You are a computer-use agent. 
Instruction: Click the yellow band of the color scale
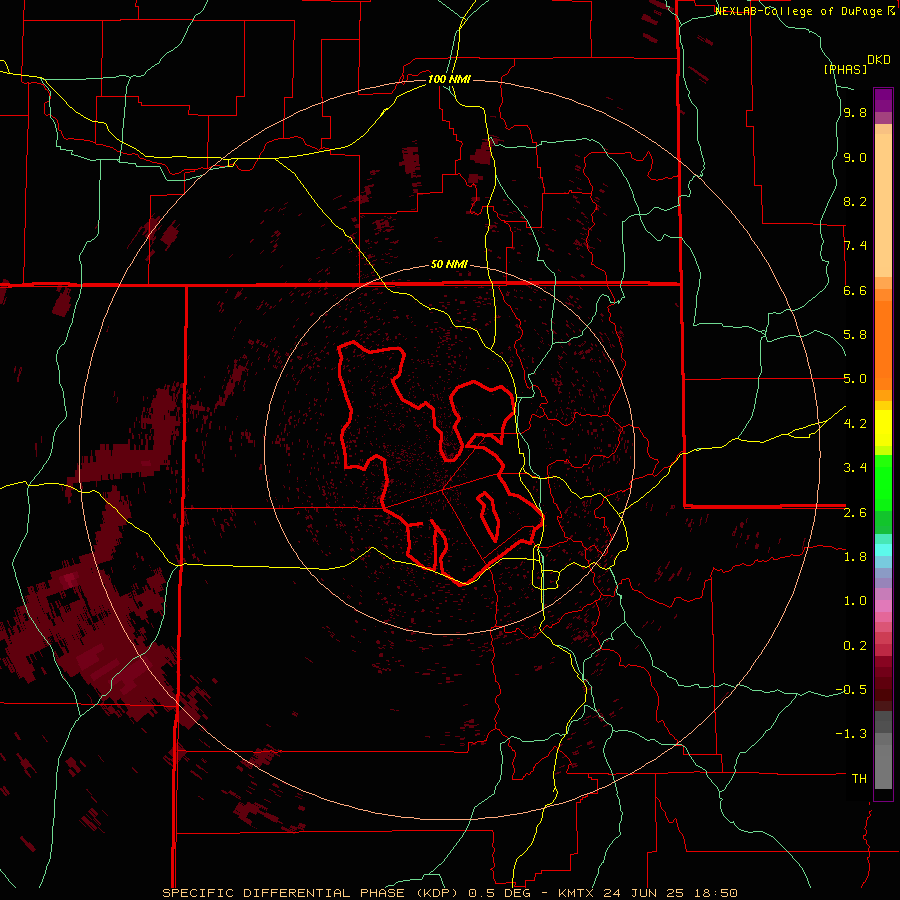point(883,428)
